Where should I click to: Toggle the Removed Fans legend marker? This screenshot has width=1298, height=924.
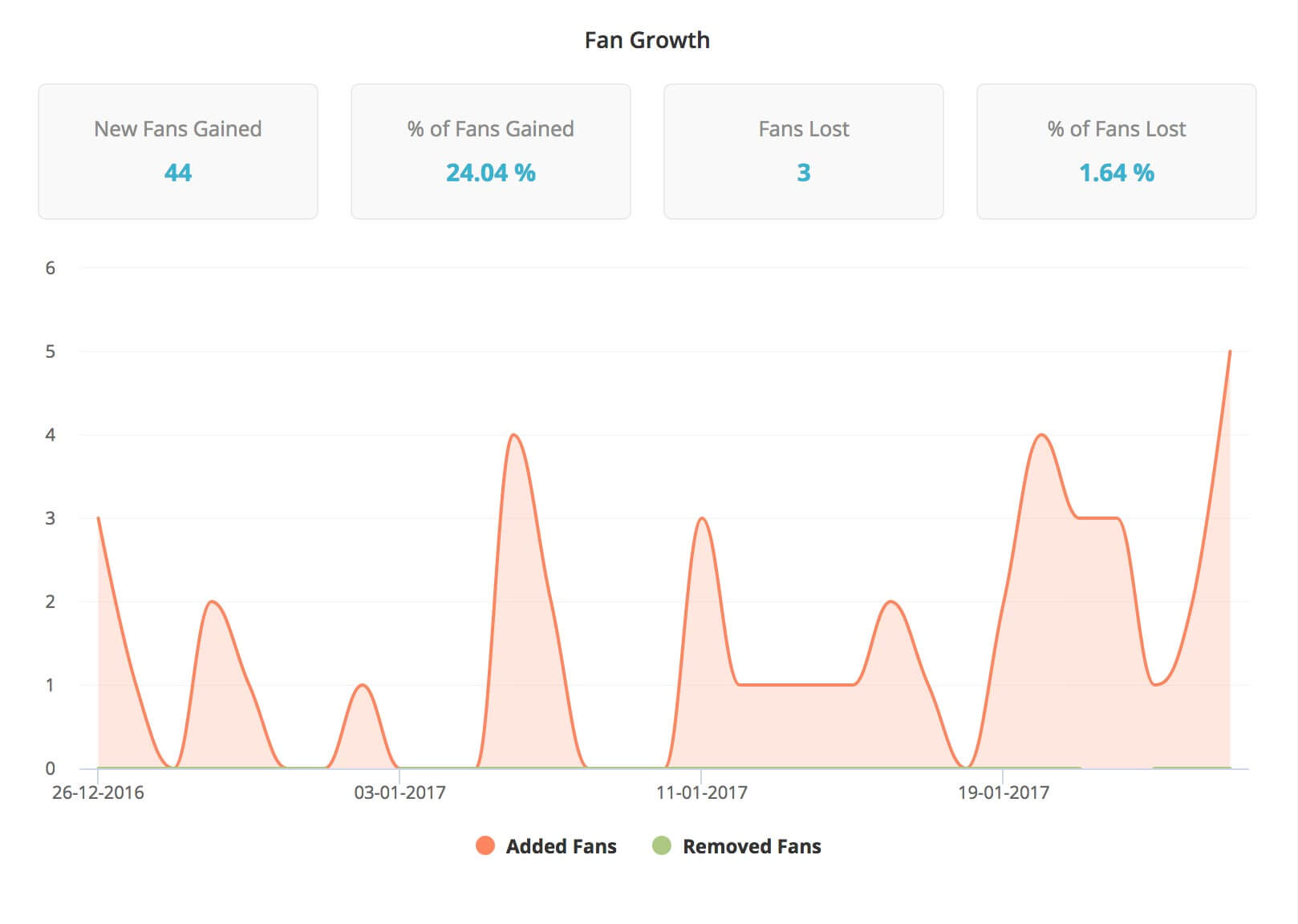661,845
